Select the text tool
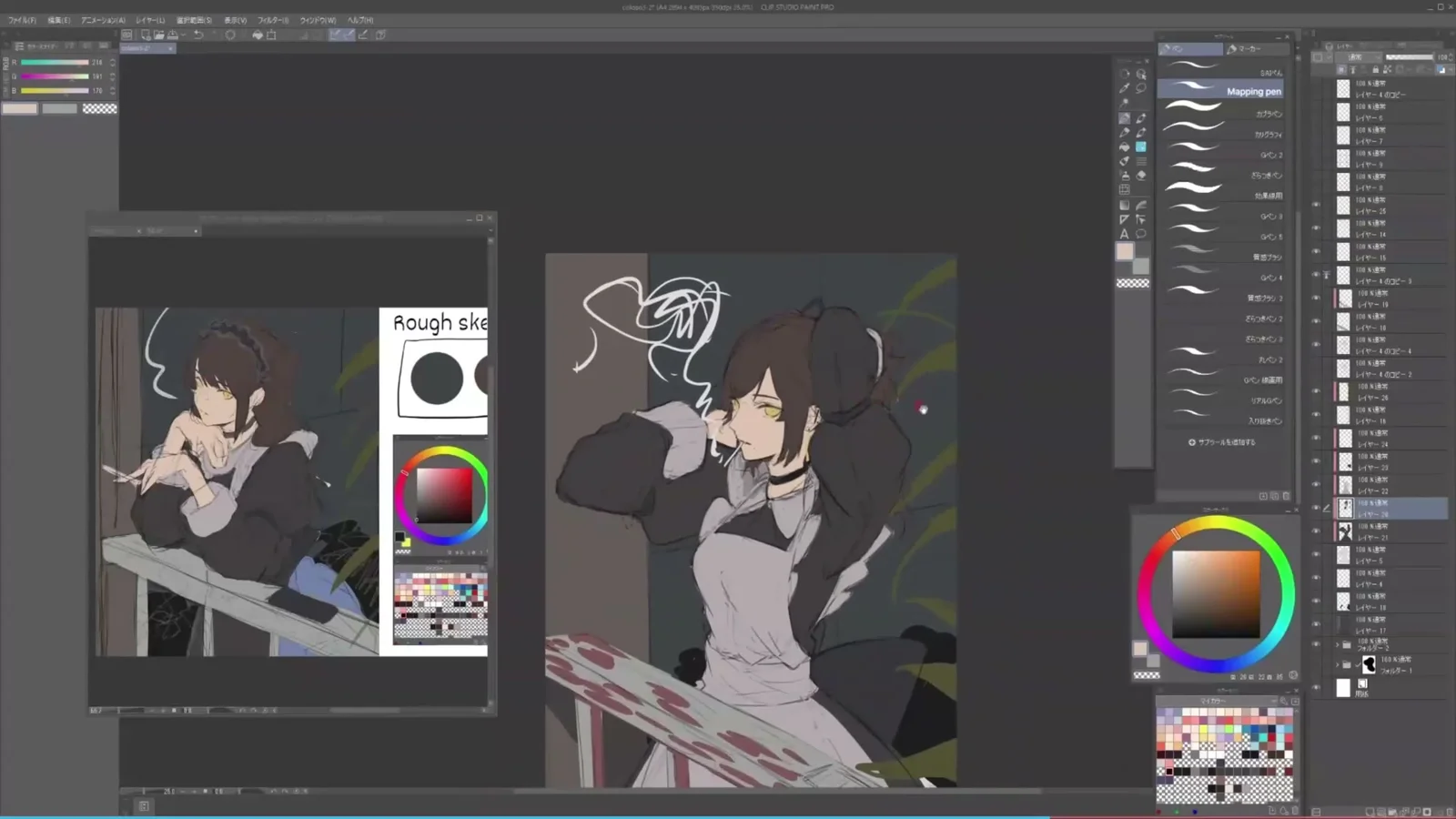The height and width of the screenshot is (819, 1456). [1125, 234]
